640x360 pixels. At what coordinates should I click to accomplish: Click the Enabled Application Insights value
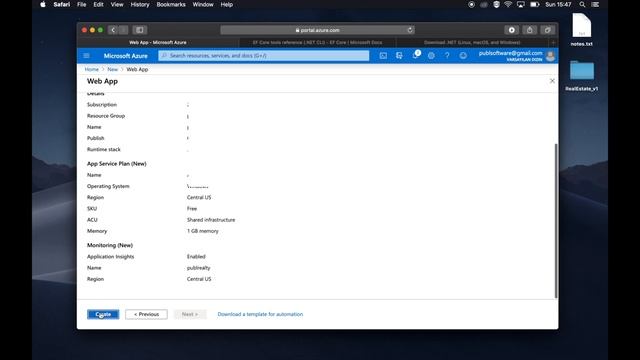(x=196, y=257)
